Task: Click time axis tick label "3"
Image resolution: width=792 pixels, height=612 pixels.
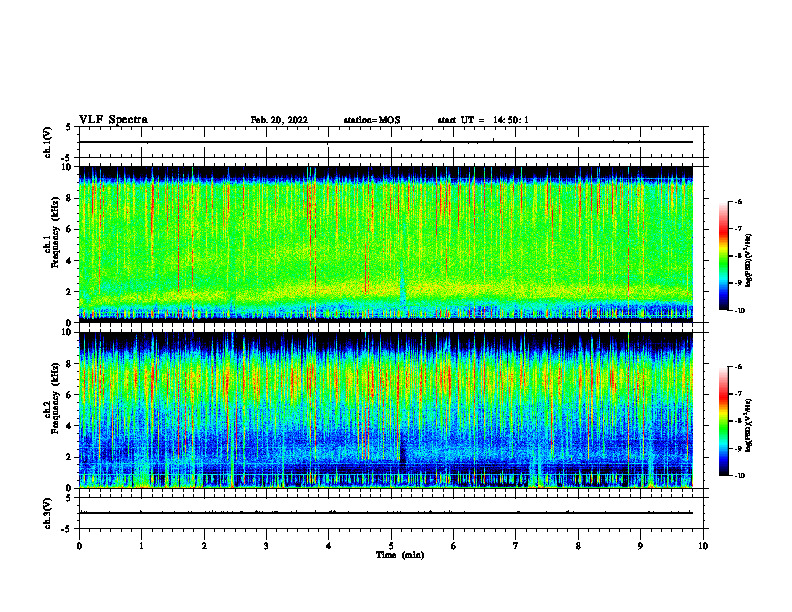Action: point(266,546)
